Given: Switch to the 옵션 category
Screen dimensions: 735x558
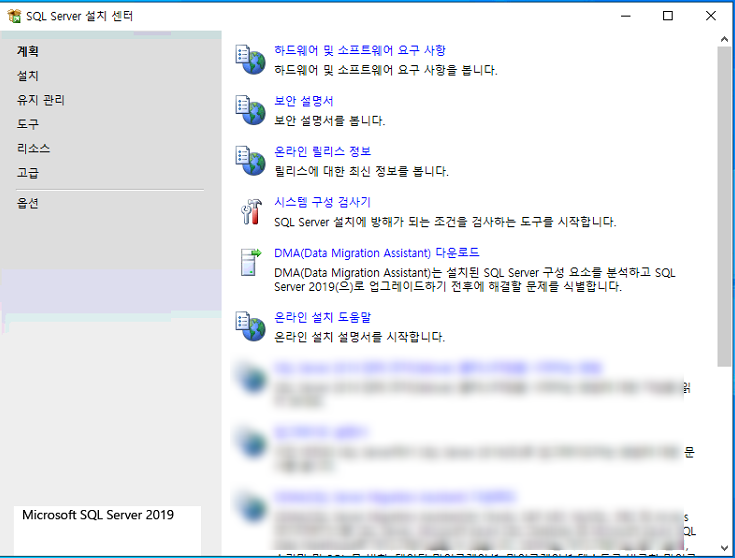Looking at the screenshot, I should 28,203.
